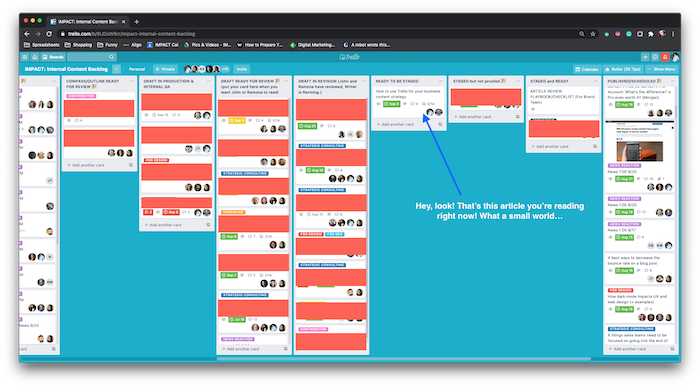The height and width of the screenshot is (388, 700).
Task: Click the Personal team button
Action: click(x=137, y=69)
